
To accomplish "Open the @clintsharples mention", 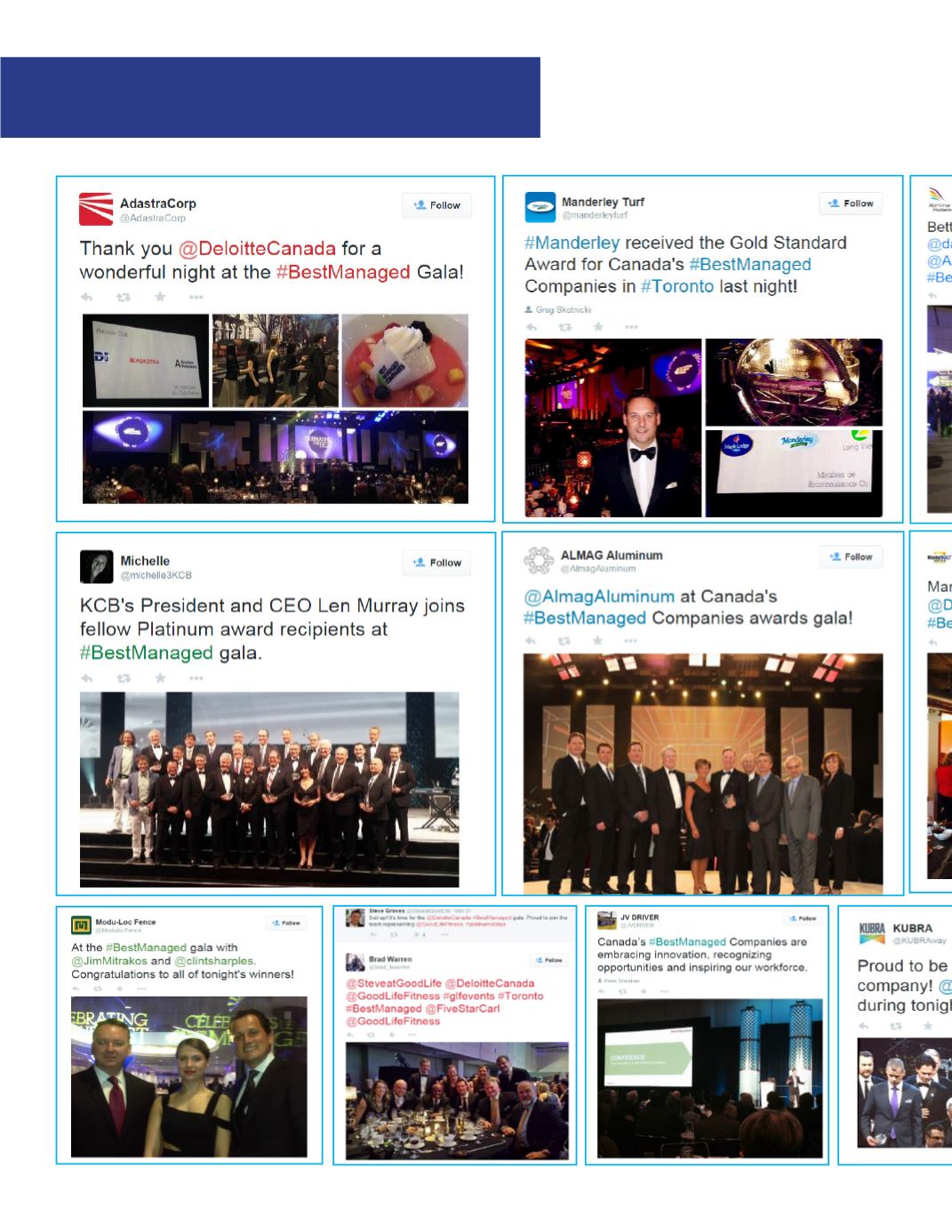I will [215, 961].
